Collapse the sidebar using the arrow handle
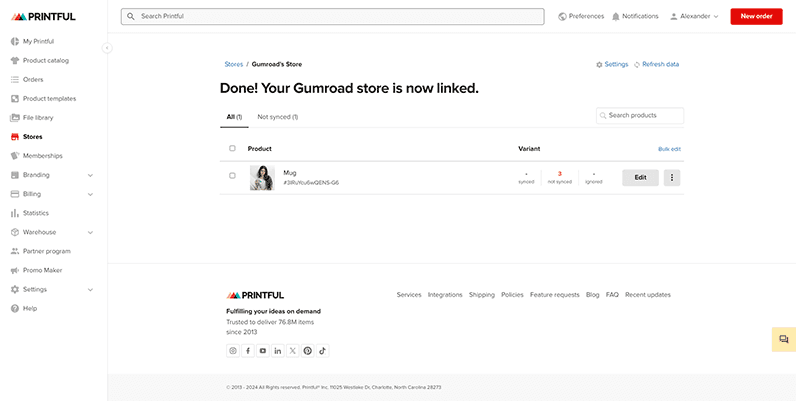796x401 pixels. pyautogui.click(x=107, y=48)
